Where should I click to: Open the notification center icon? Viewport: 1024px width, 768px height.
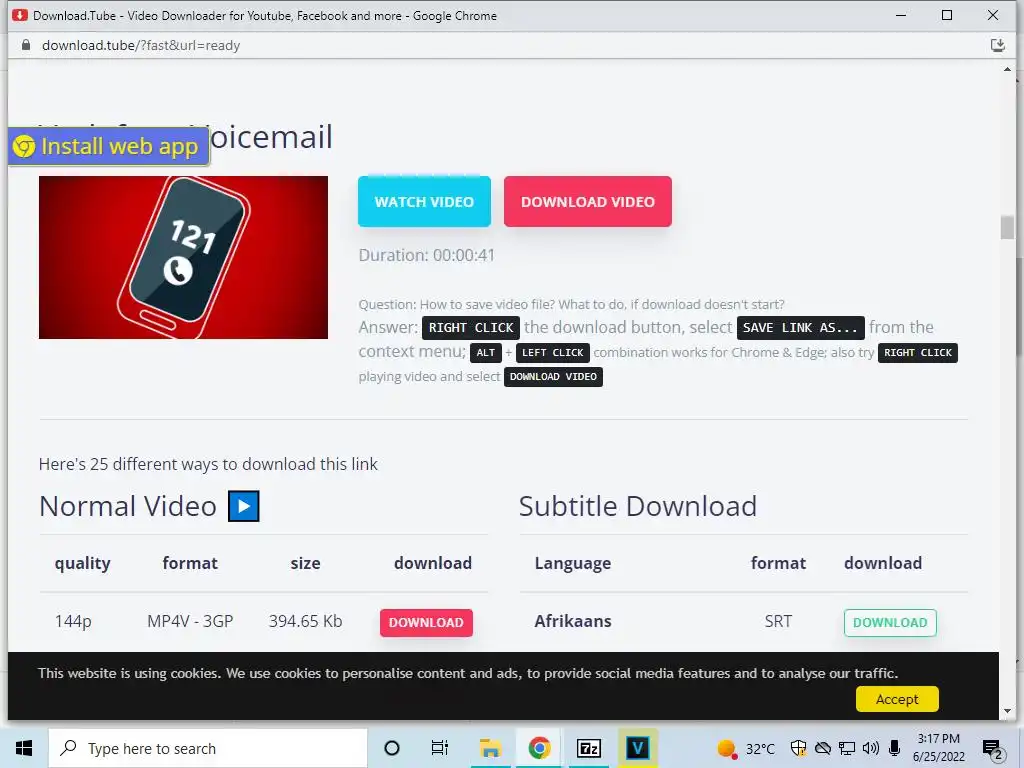point(992,748)
